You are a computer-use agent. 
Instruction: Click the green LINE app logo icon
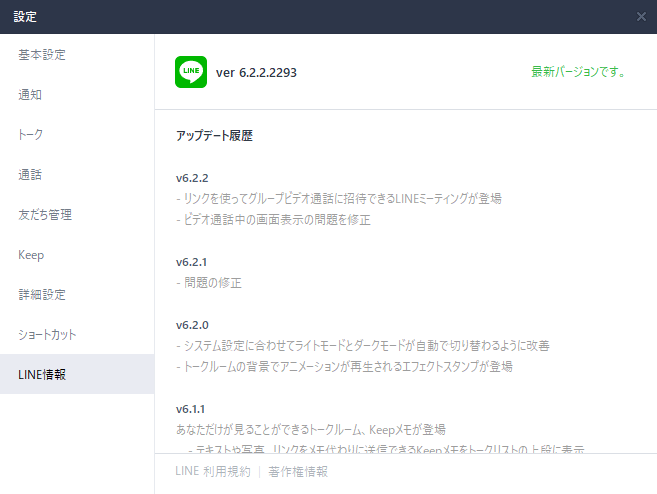191,72
